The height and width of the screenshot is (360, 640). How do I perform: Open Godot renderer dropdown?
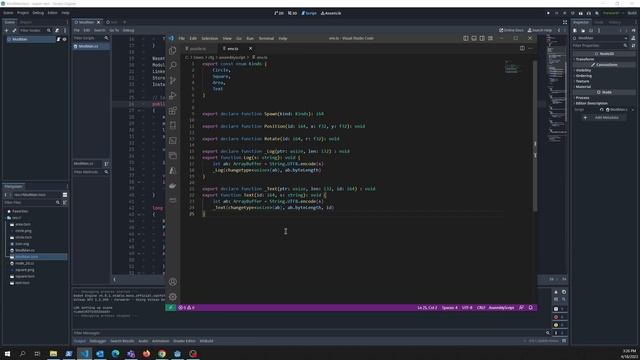(x=613, y=13)
